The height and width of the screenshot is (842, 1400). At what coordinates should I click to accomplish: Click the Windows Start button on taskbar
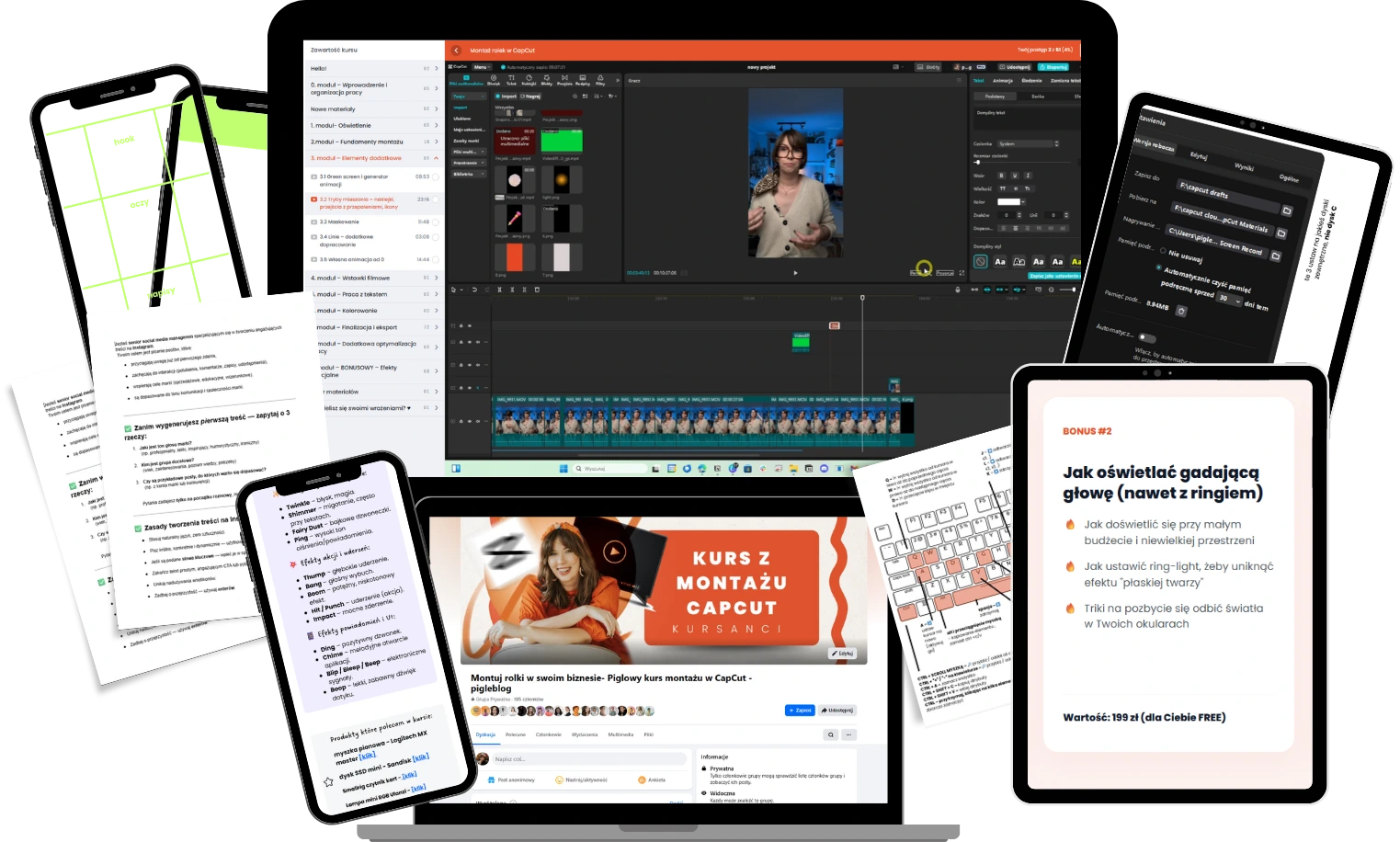pyautogui.click(x=563, y=469)
